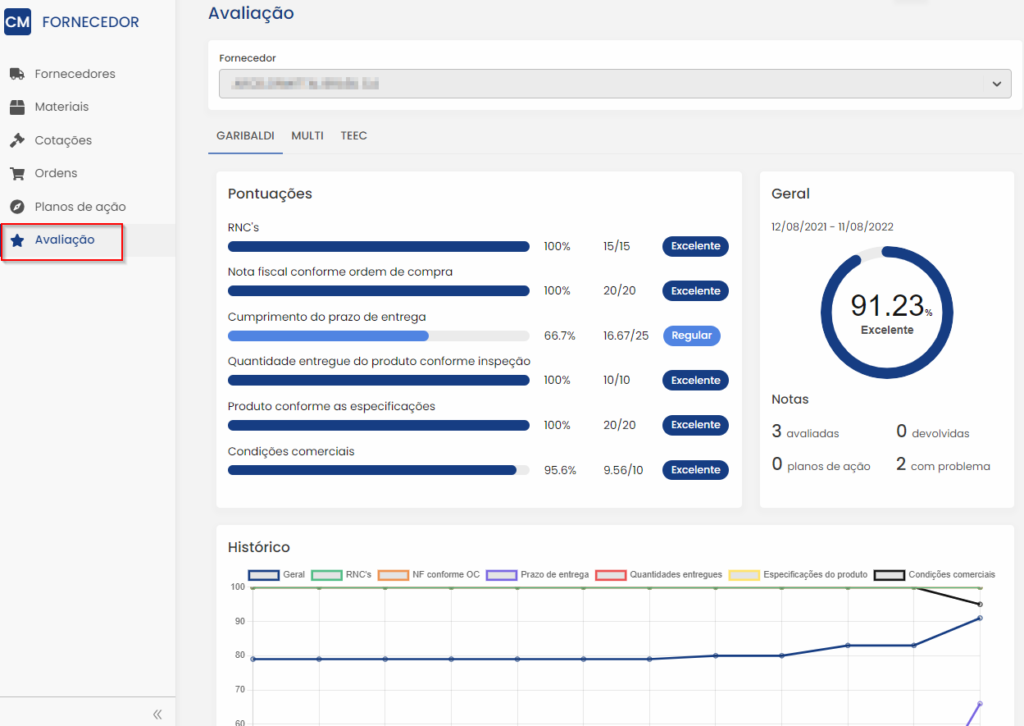Screen dimensions: 1024x726
Task: Toggle the Geral series in chart legend
Action: (264, 575)
